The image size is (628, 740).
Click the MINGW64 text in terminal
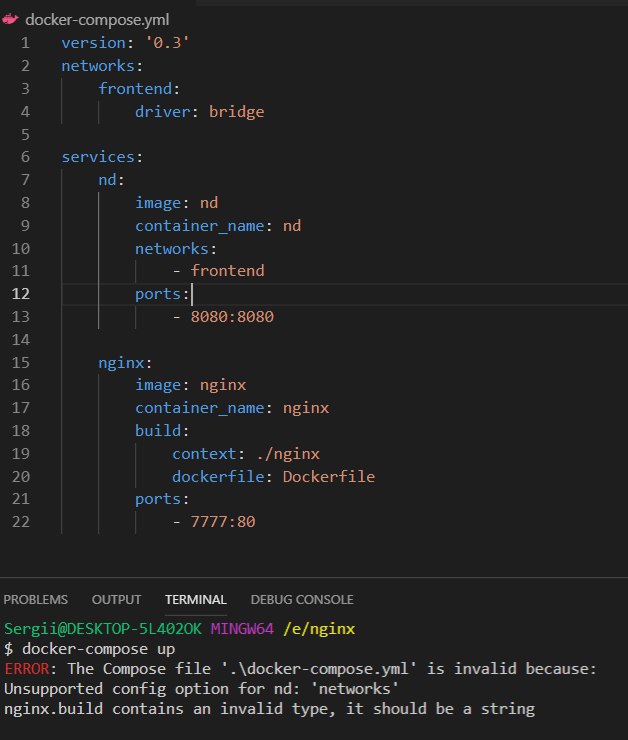[242, 629]
